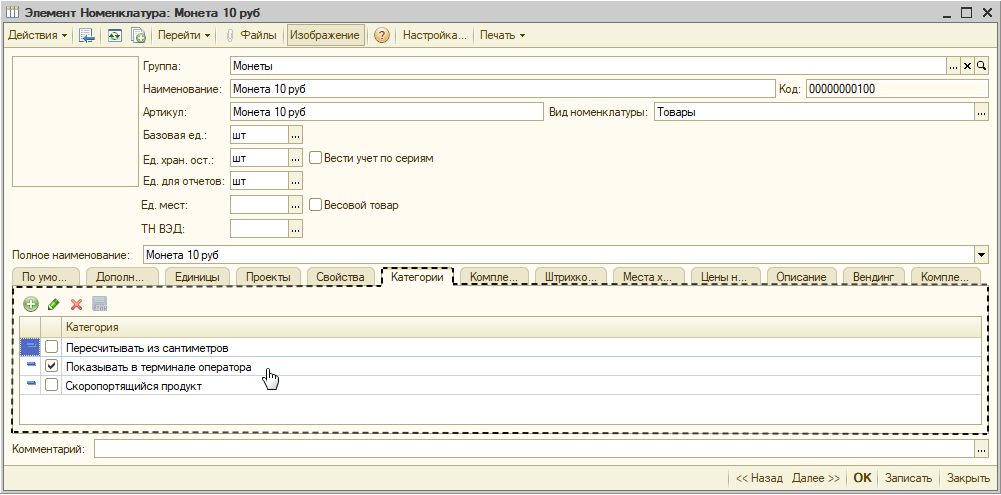Image resolution: width=1001 pixels, height=495 pixels.
Task: Select the Категории tab
Action: coord(418,277)
